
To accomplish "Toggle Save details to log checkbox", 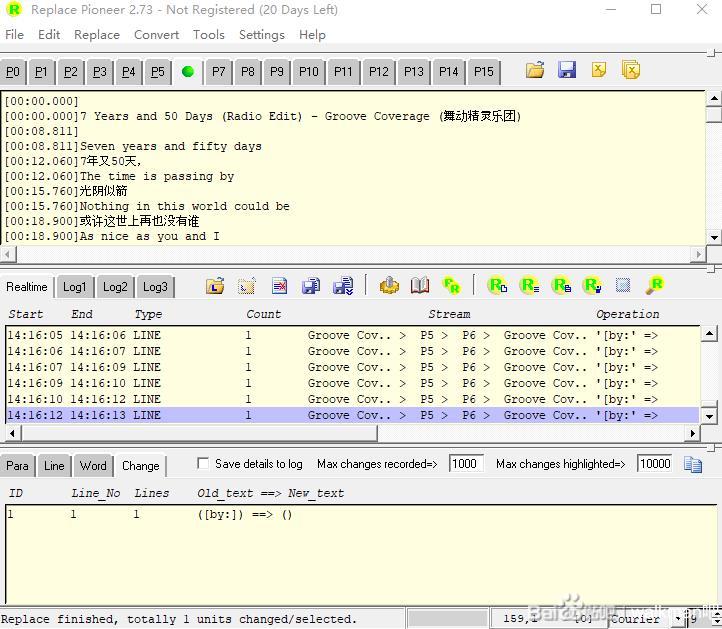I will (x=203, y=463).
